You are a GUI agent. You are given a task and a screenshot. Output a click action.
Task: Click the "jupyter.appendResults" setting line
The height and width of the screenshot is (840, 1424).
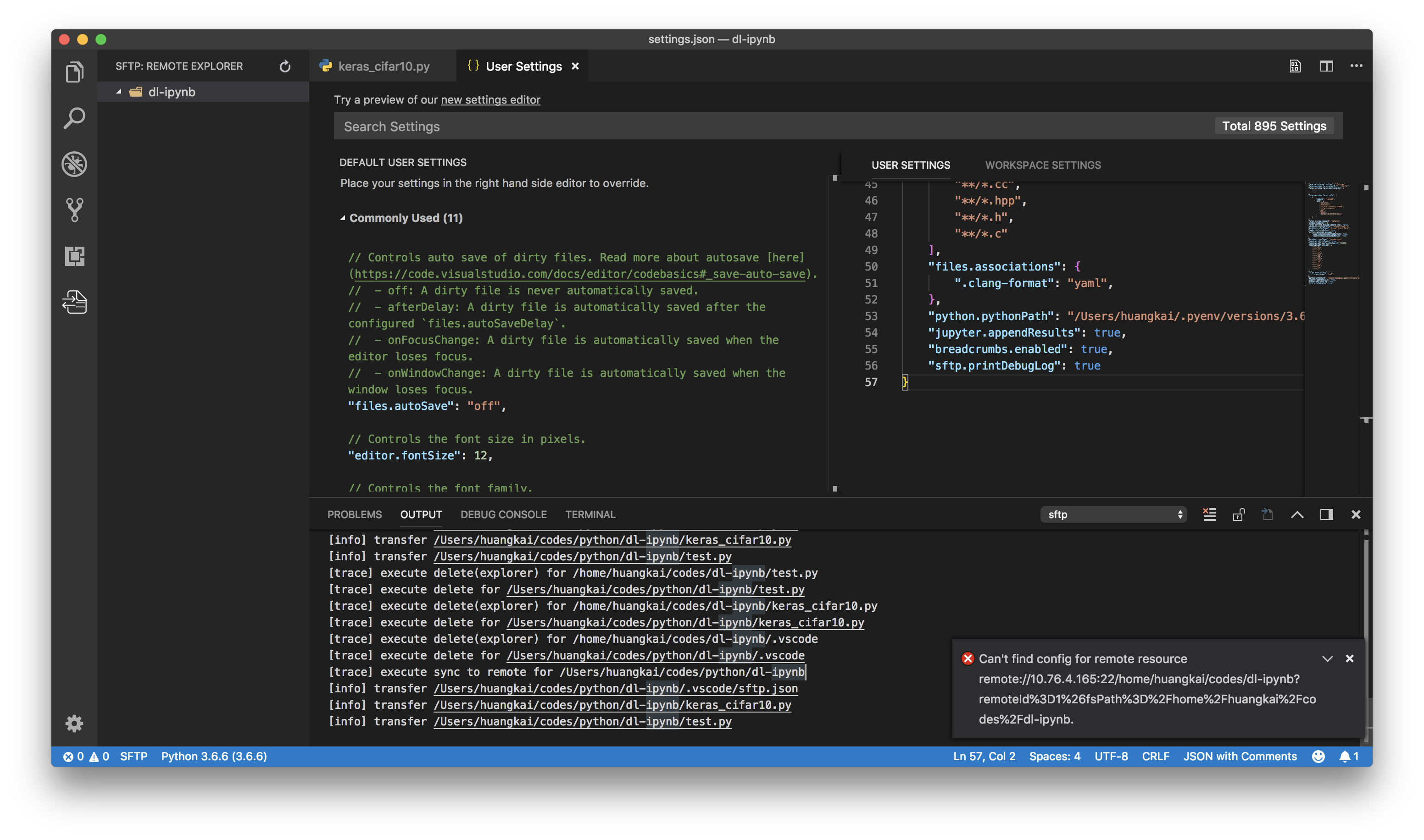[x=1027, y=333]
